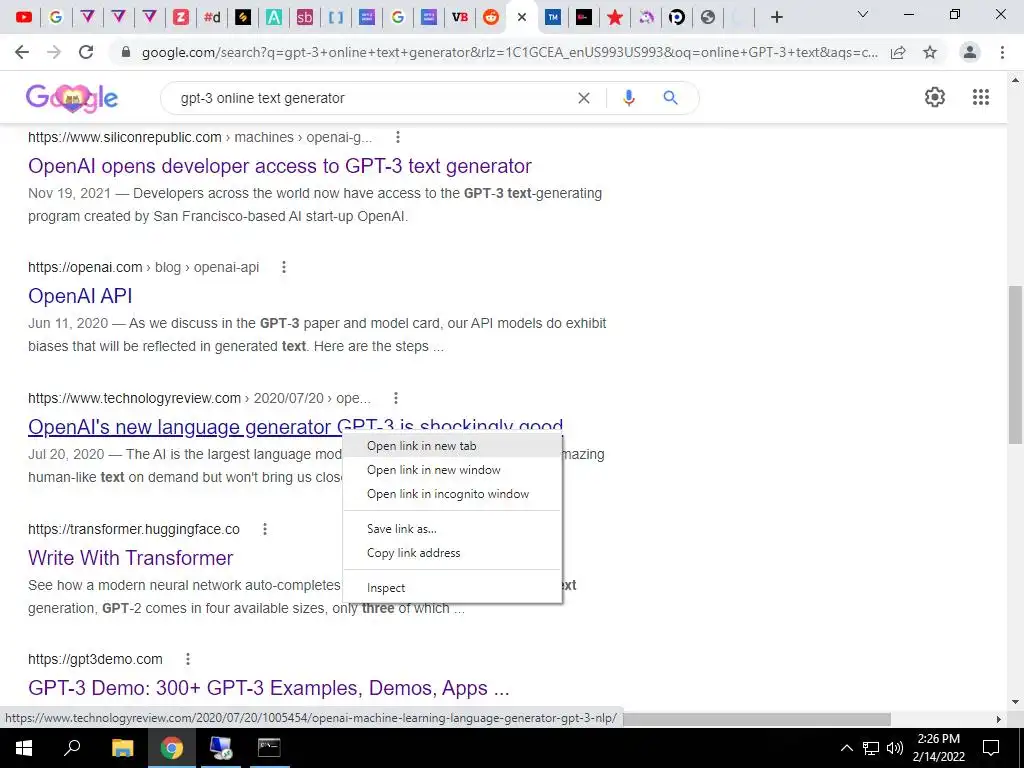The height and width of the screenshot is (768, 1024).
Task: Open the tab with green A icon
Action: click(274, 17)
